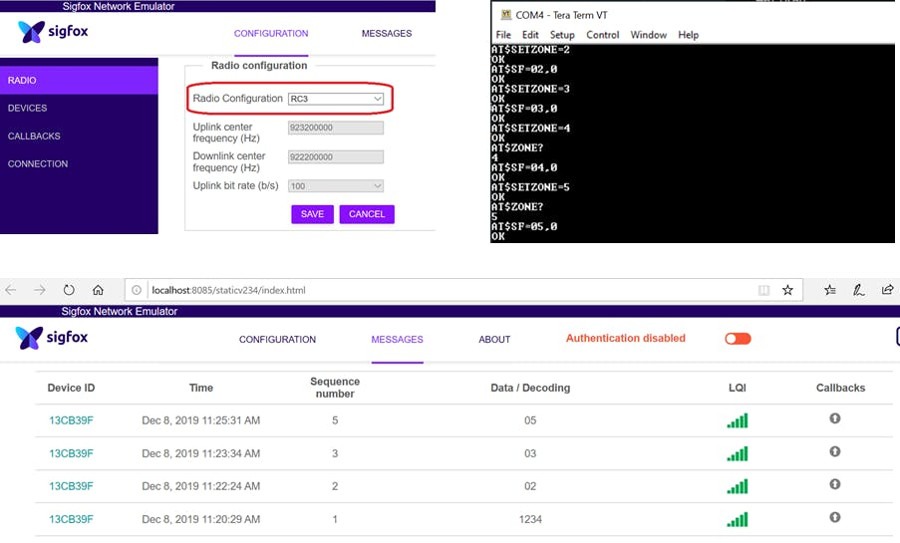Click the Authentication disabled label

pos(626,338)
